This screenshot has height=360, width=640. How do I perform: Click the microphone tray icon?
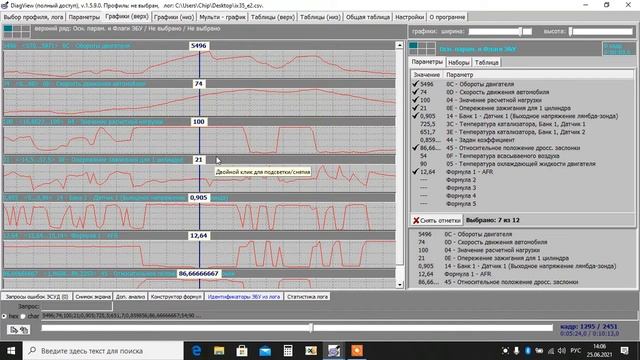pos(516,351)
